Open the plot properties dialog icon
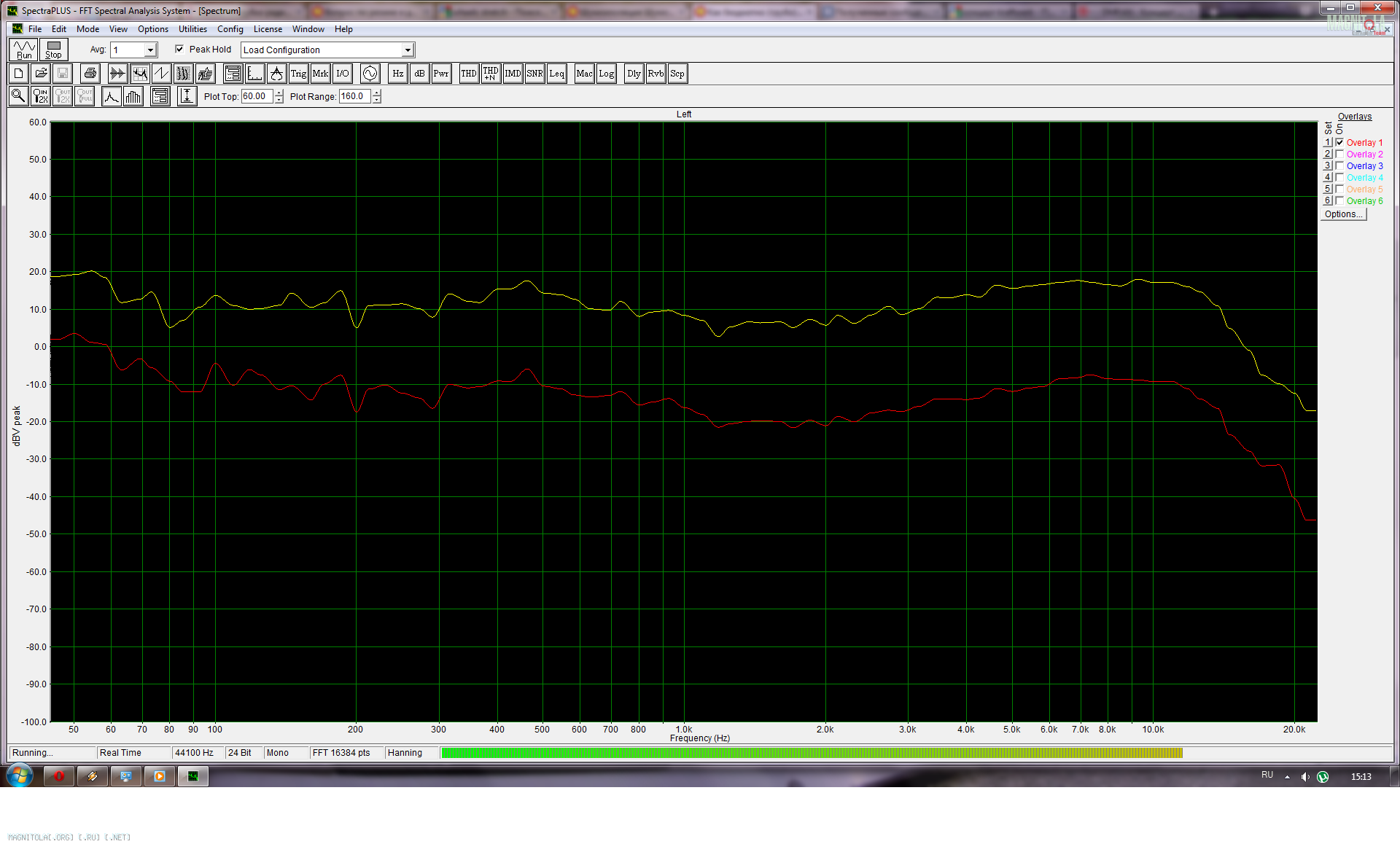The width and height of the screenshot is (1400, 844). coord(160,96)
